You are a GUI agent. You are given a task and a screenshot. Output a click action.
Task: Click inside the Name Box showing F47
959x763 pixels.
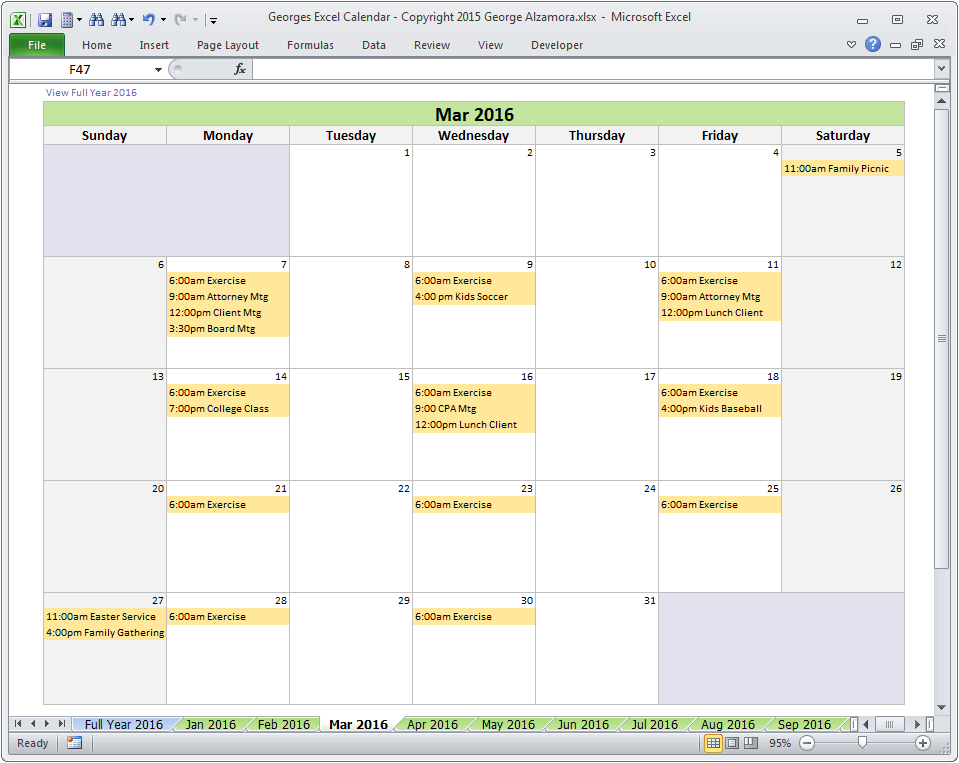[x=80, y=70]
